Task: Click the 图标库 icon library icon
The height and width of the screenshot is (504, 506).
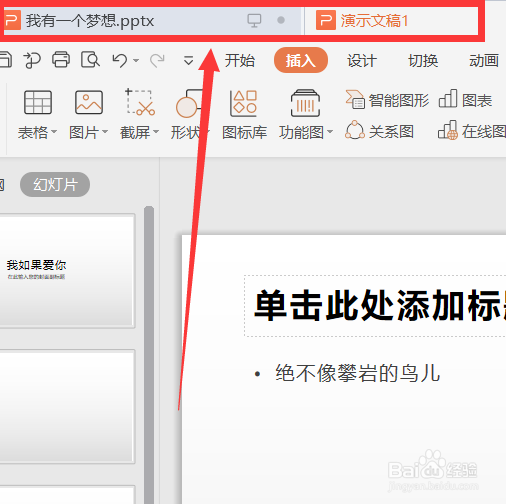Action: pyautogui.click(x=244, y=104)
